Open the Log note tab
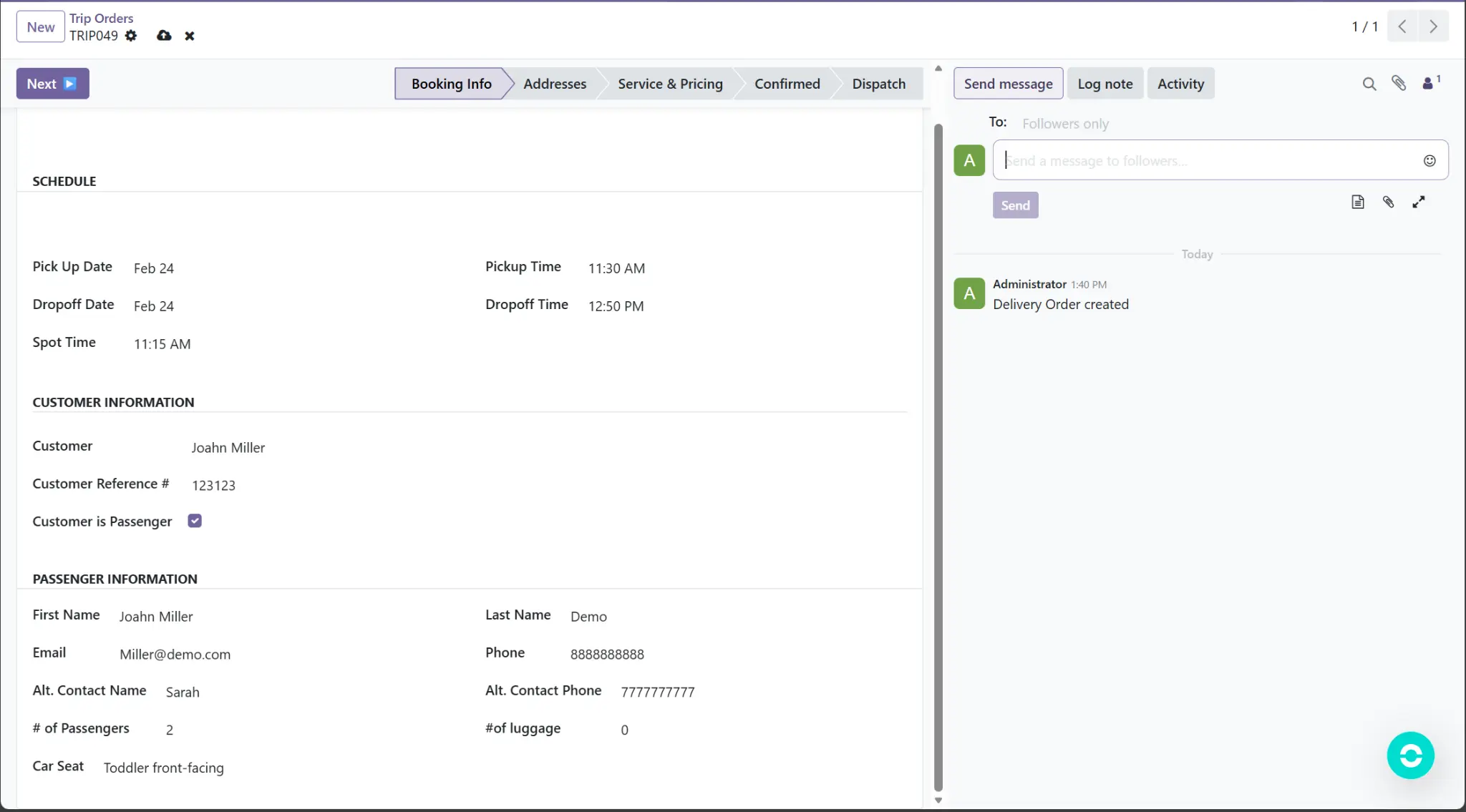This screenshot has height=812, width=1466. pos(1105,84)
